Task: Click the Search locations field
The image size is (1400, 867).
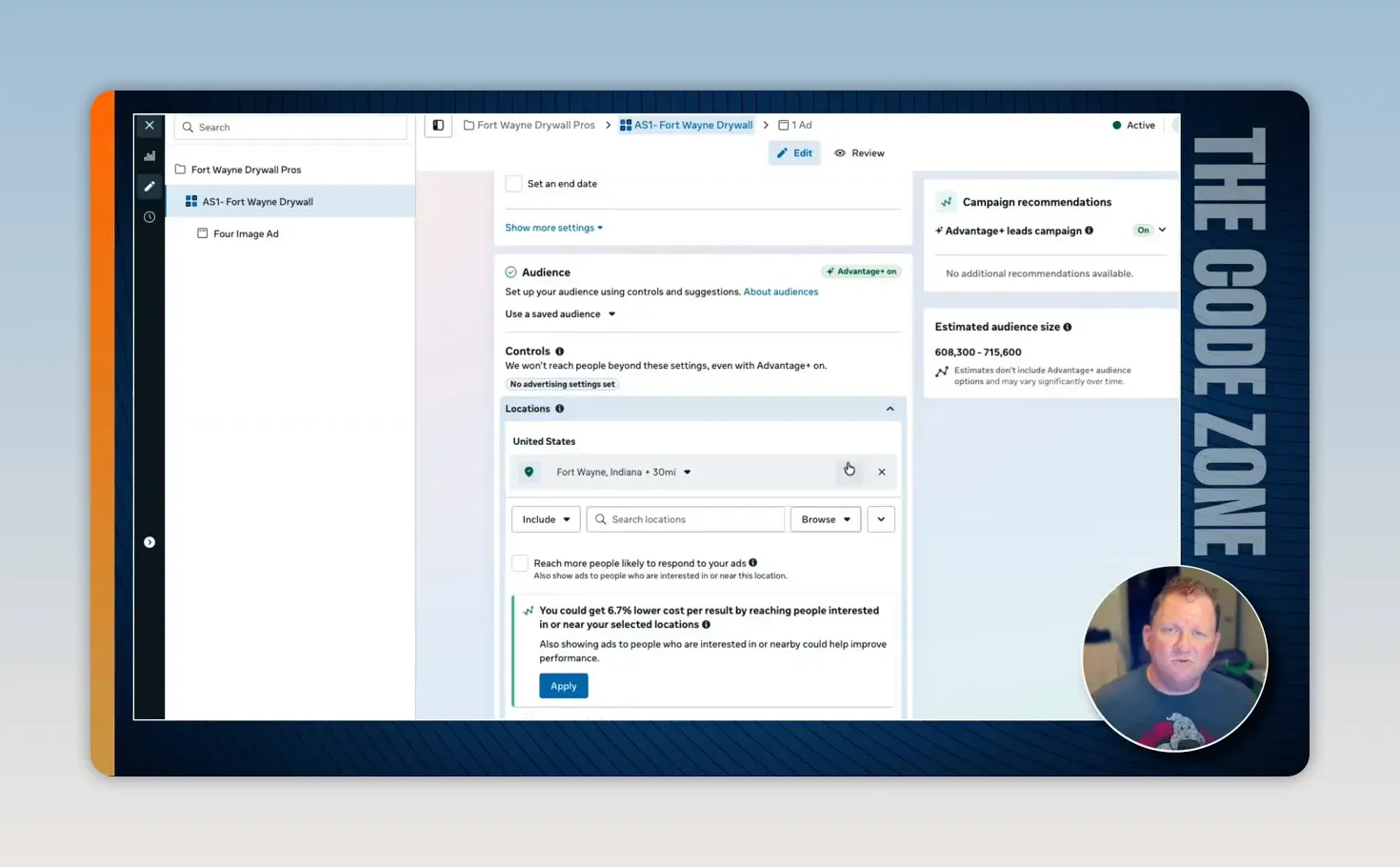Action: (686, 519)
